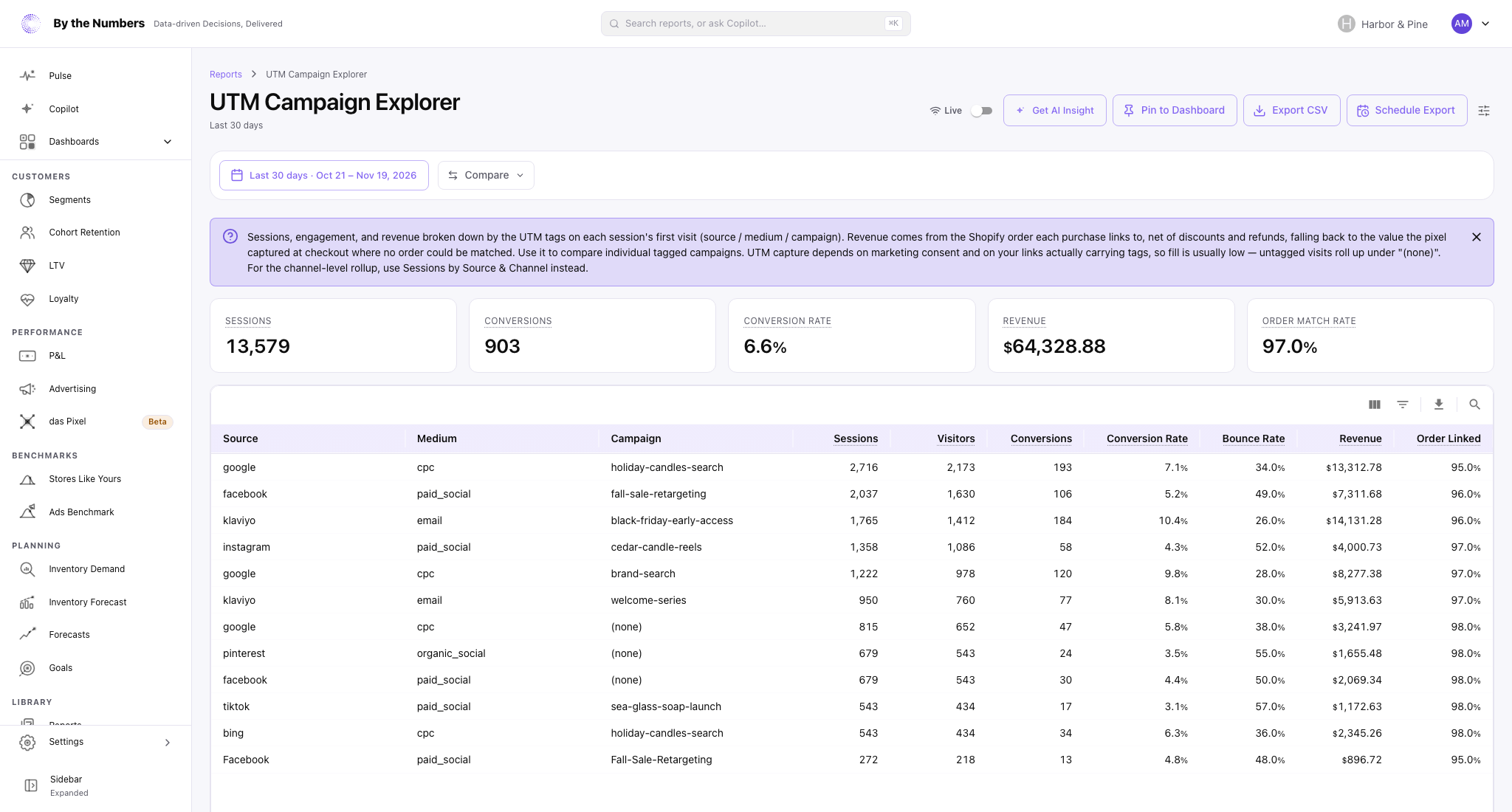Toggle Sidebar Expanded control
The image size is (1512, 812).
[96, 785]
